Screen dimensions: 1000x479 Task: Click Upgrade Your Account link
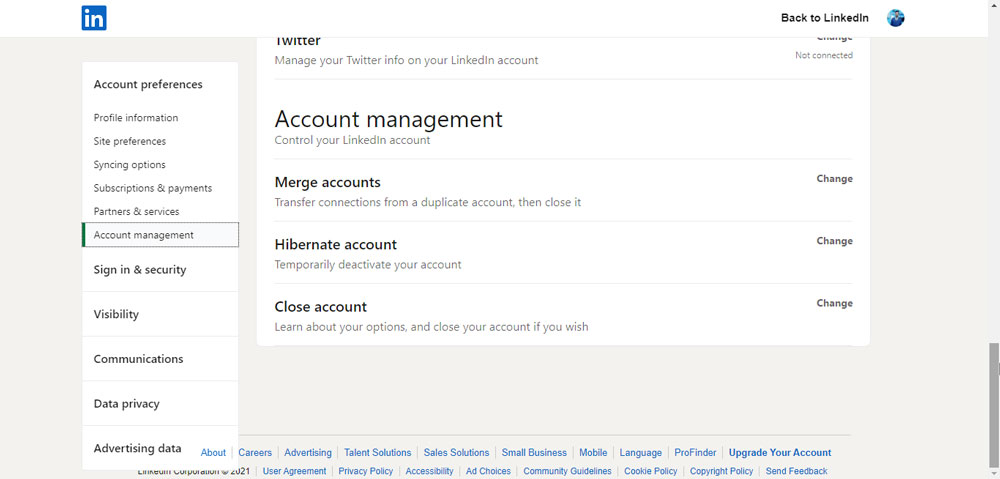pos(780,453)
